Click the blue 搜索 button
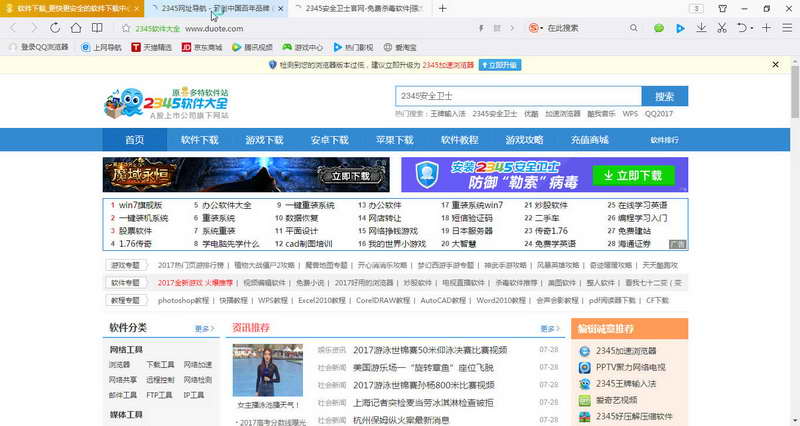 tap(665, 96)
